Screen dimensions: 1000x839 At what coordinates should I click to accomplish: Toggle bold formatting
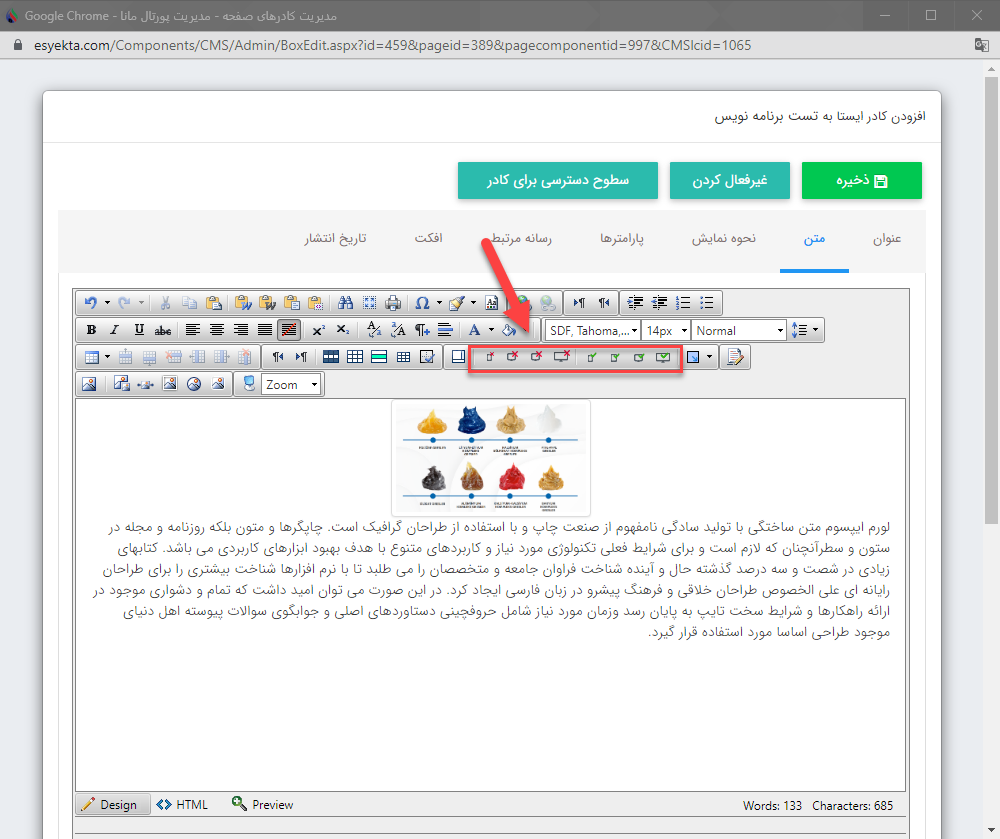tap(91, 330)
